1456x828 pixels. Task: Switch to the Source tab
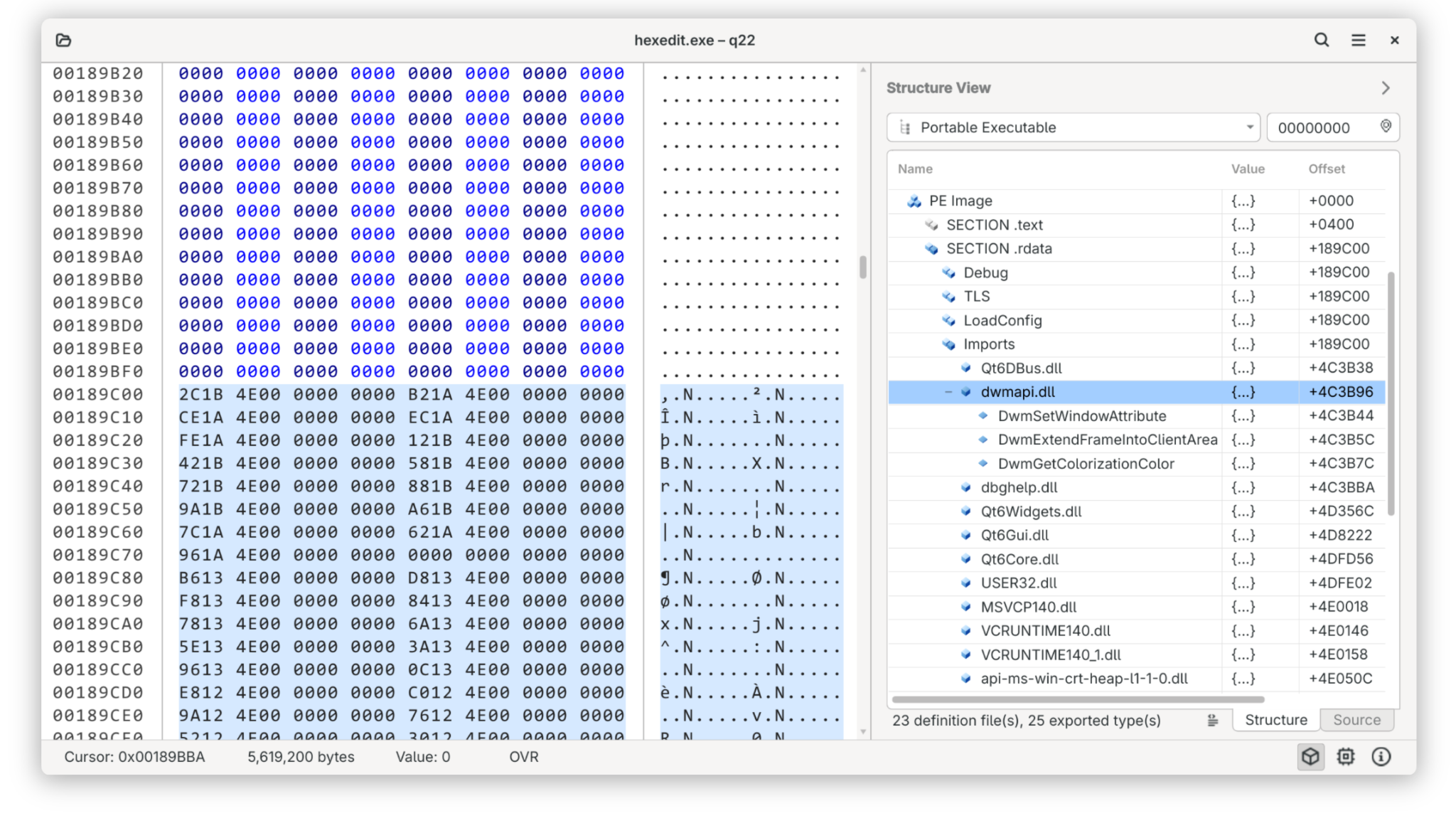click(x=1356, y=720)
